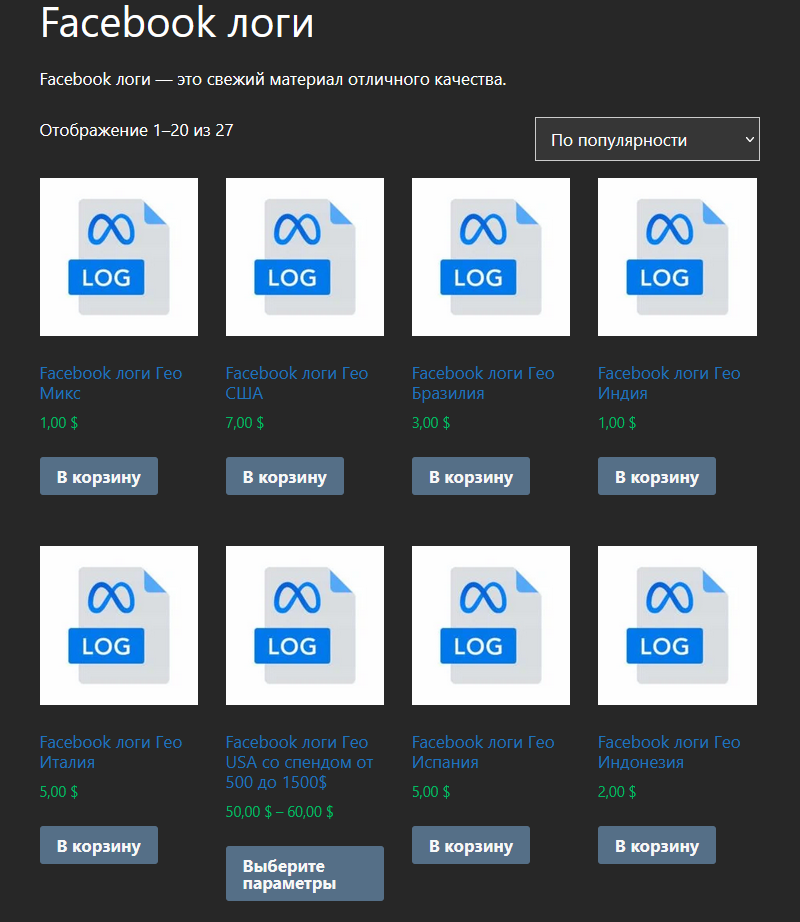
Task: Click the '5,00 $' price under Гео Испания
Action: 431,792
